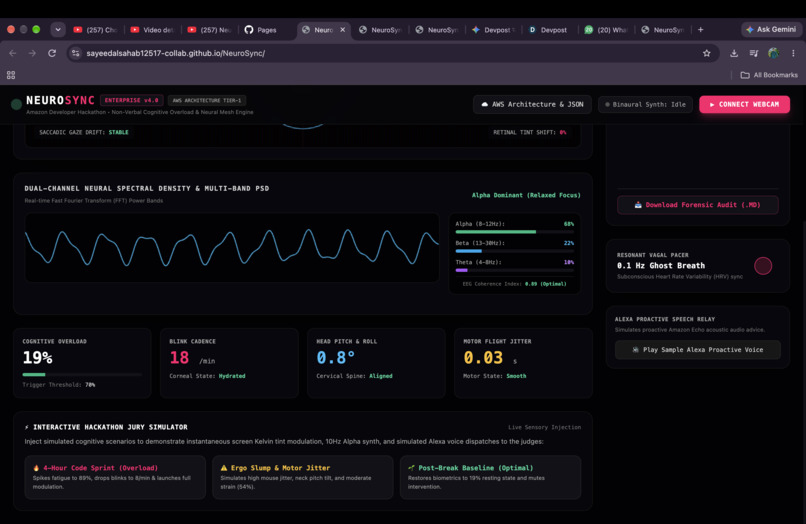Switch to the Video det YouTube tab

153,30
